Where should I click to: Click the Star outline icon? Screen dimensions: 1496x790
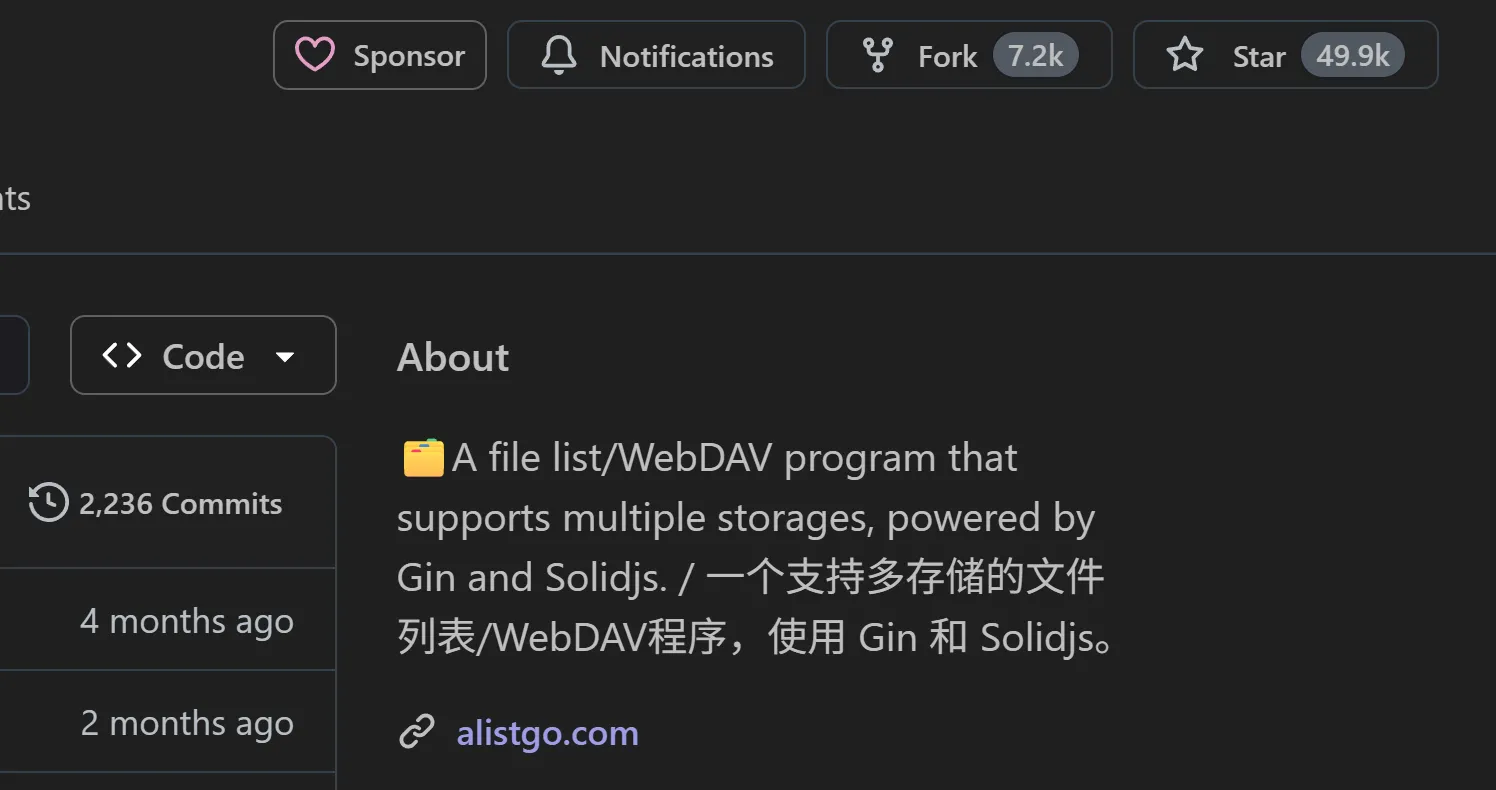pos(1185,55)
